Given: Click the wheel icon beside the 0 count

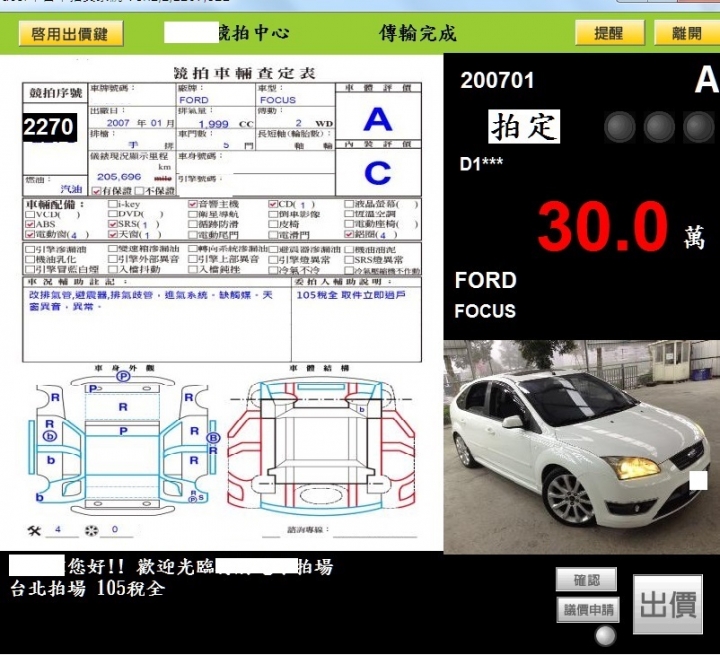Looking at the screenshot, I should pyautogui.click(x=91, y=531).
